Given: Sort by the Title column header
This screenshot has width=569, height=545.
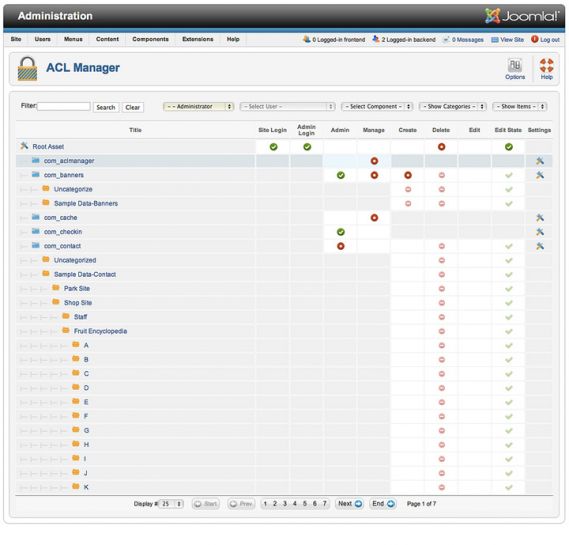Looking at the screenshot, I should [x=135, y=130].
